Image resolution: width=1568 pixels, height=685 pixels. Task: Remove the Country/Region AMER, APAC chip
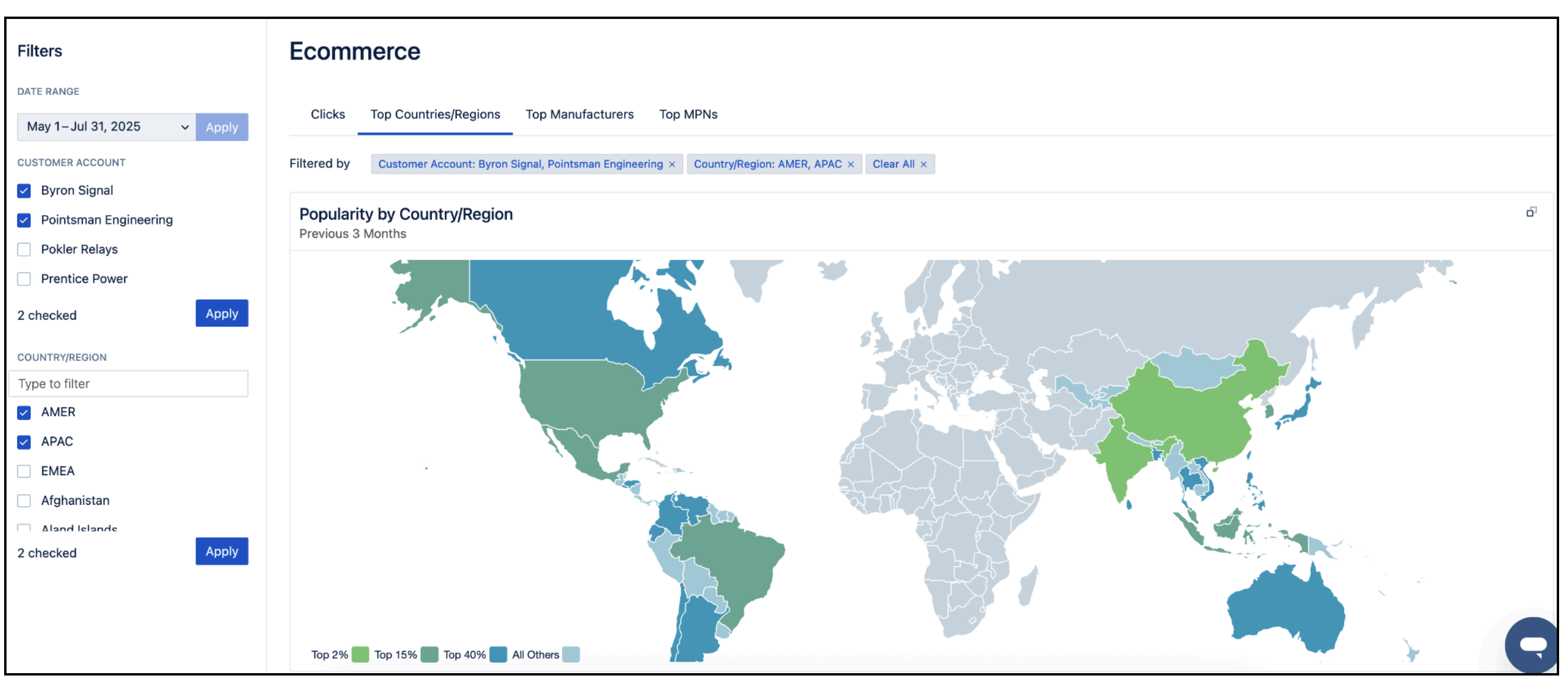(850, 164)
